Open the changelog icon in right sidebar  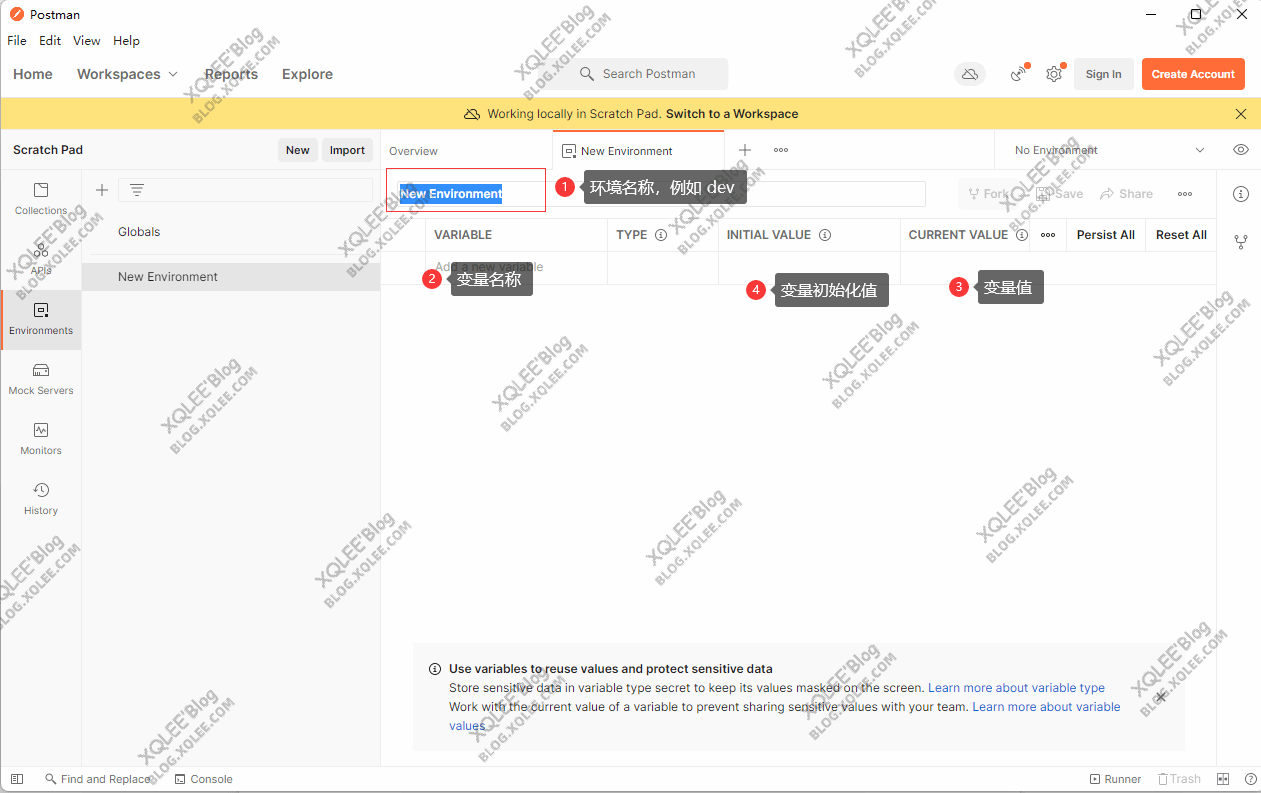tap(1241, 242)
